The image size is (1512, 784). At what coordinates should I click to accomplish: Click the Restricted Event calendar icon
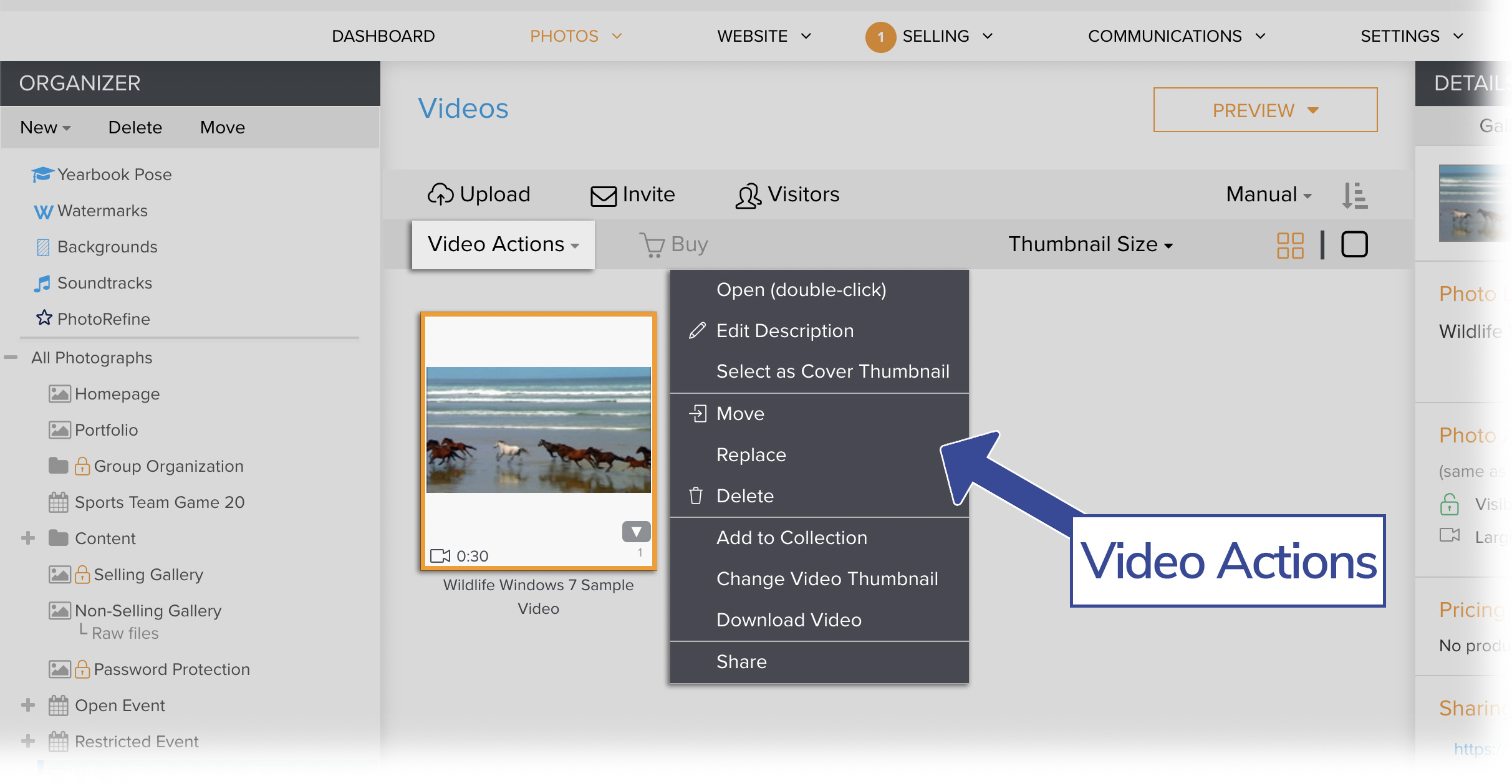point(59,741)
